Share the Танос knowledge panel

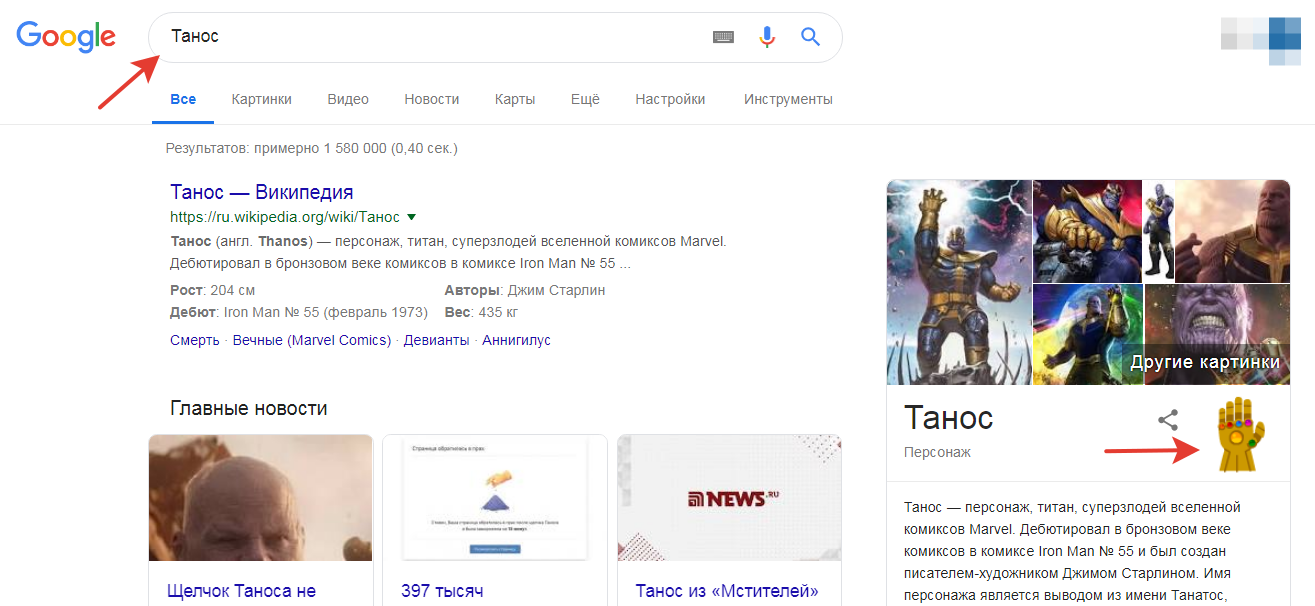pyautogui.click(x=1167, y=420)
